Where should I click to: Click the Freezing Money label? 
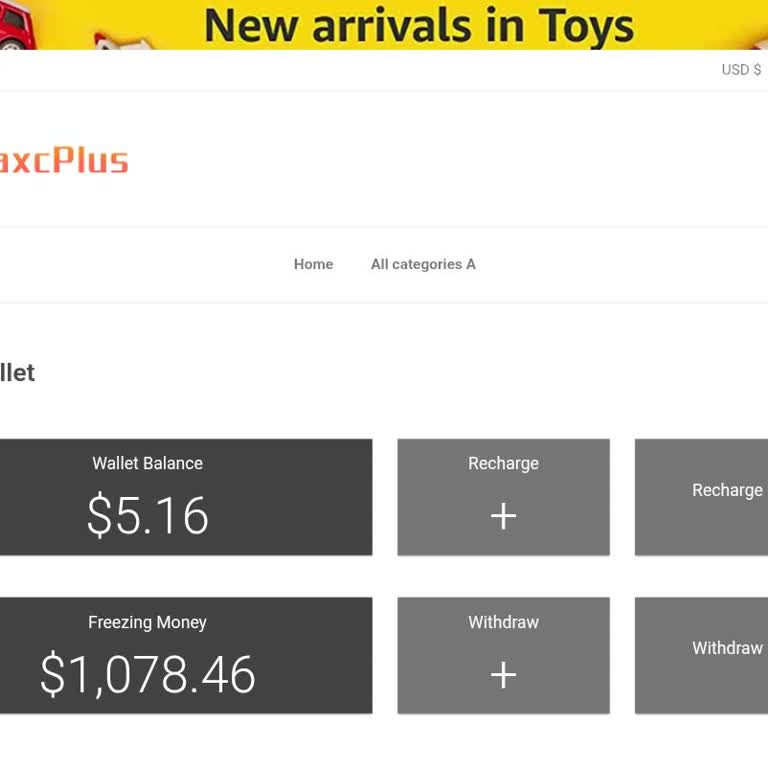(x=147, y=622)
